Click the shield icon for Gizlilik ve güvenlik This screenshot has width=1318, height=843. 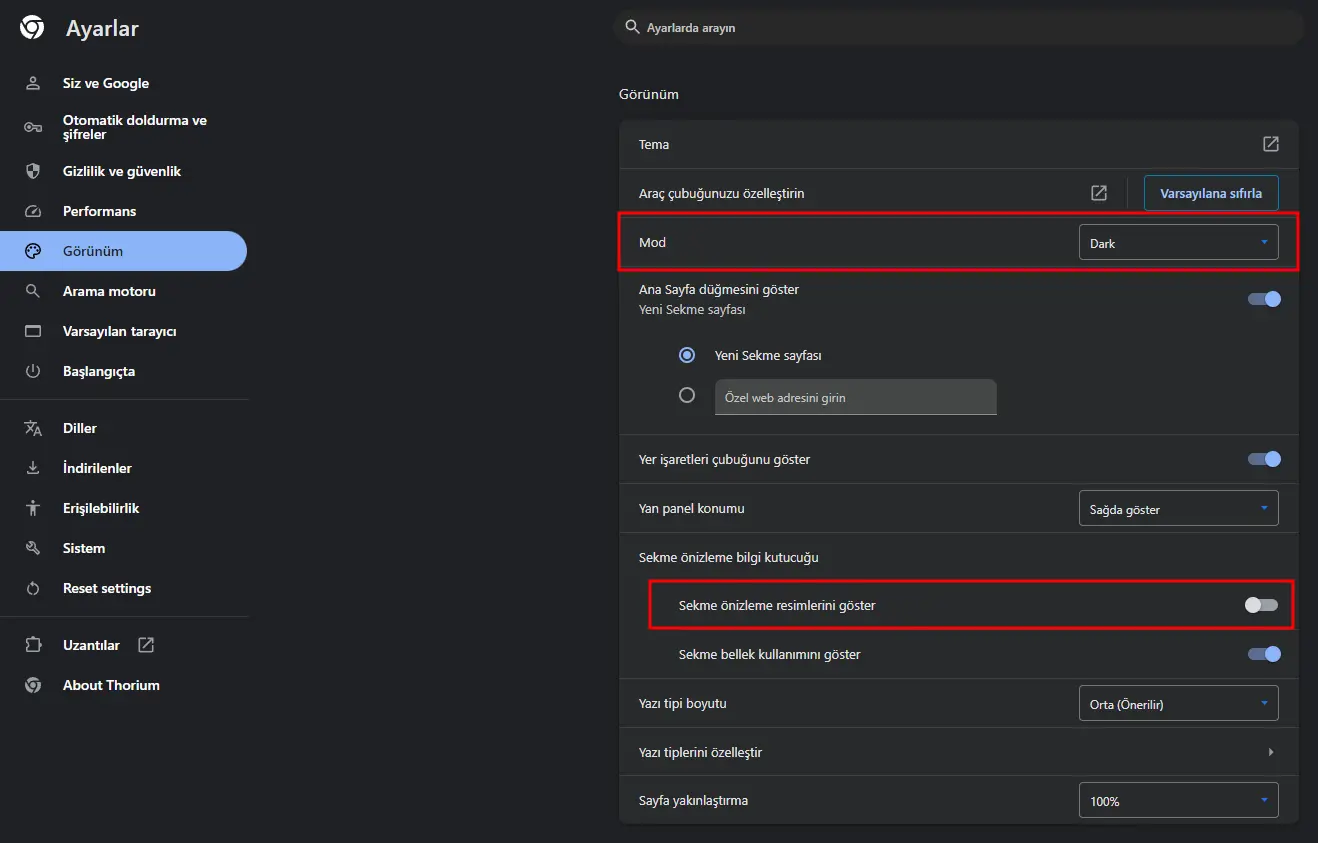[33, 171]
